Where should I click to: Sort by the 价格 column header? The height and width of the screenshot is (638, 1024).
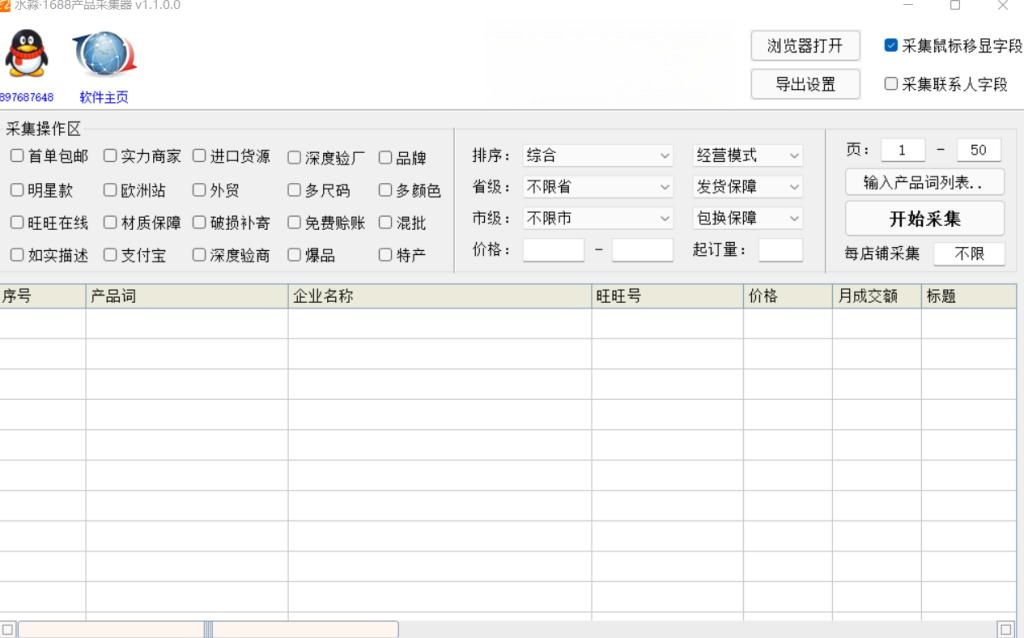(x=788, y=296)
